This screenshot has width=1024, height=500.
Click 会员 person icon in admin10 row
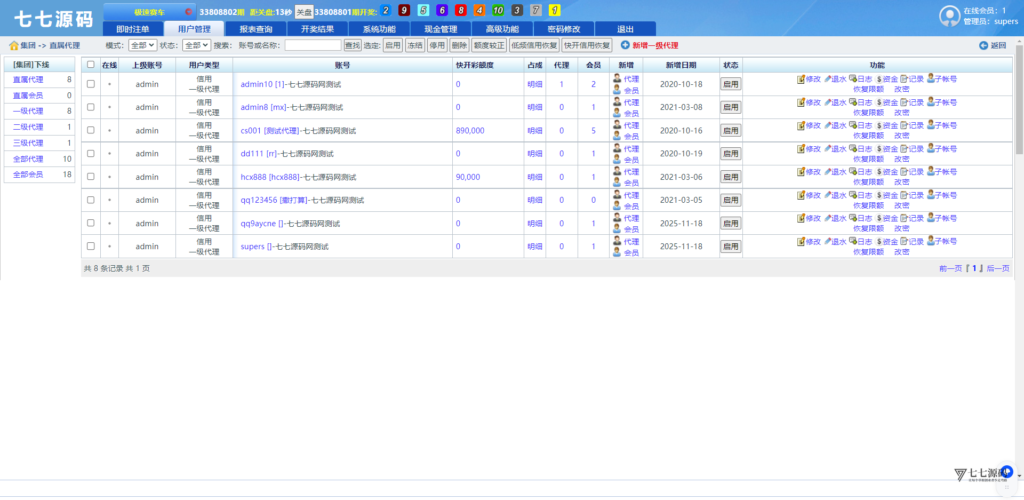[x=616, y=90]
